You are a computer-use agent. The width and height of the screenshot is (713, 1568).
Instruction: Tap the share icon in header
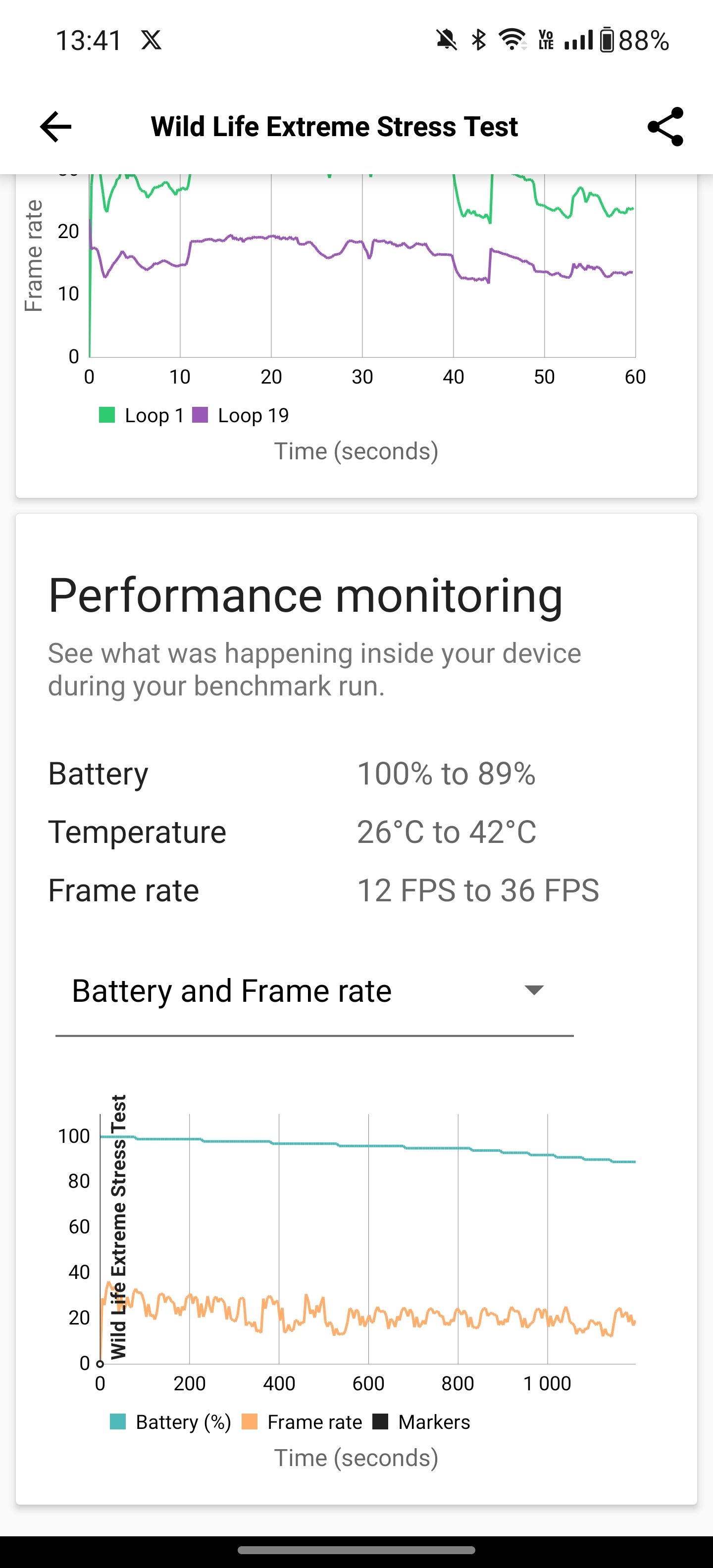(x=665, y=127)
